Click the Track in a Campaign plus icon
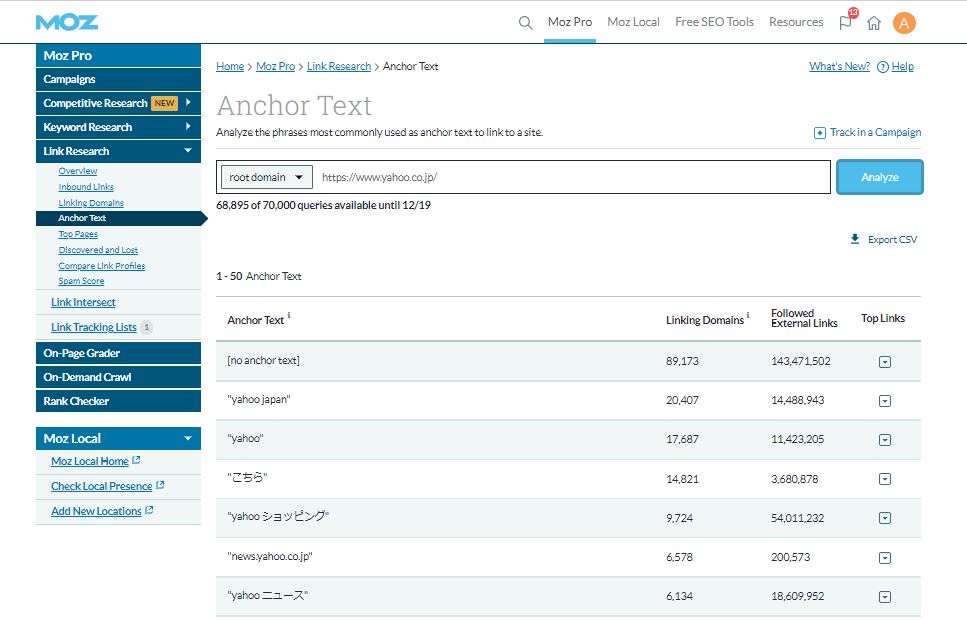The width and height of the screenshot is (967, 620). [820, 133]
